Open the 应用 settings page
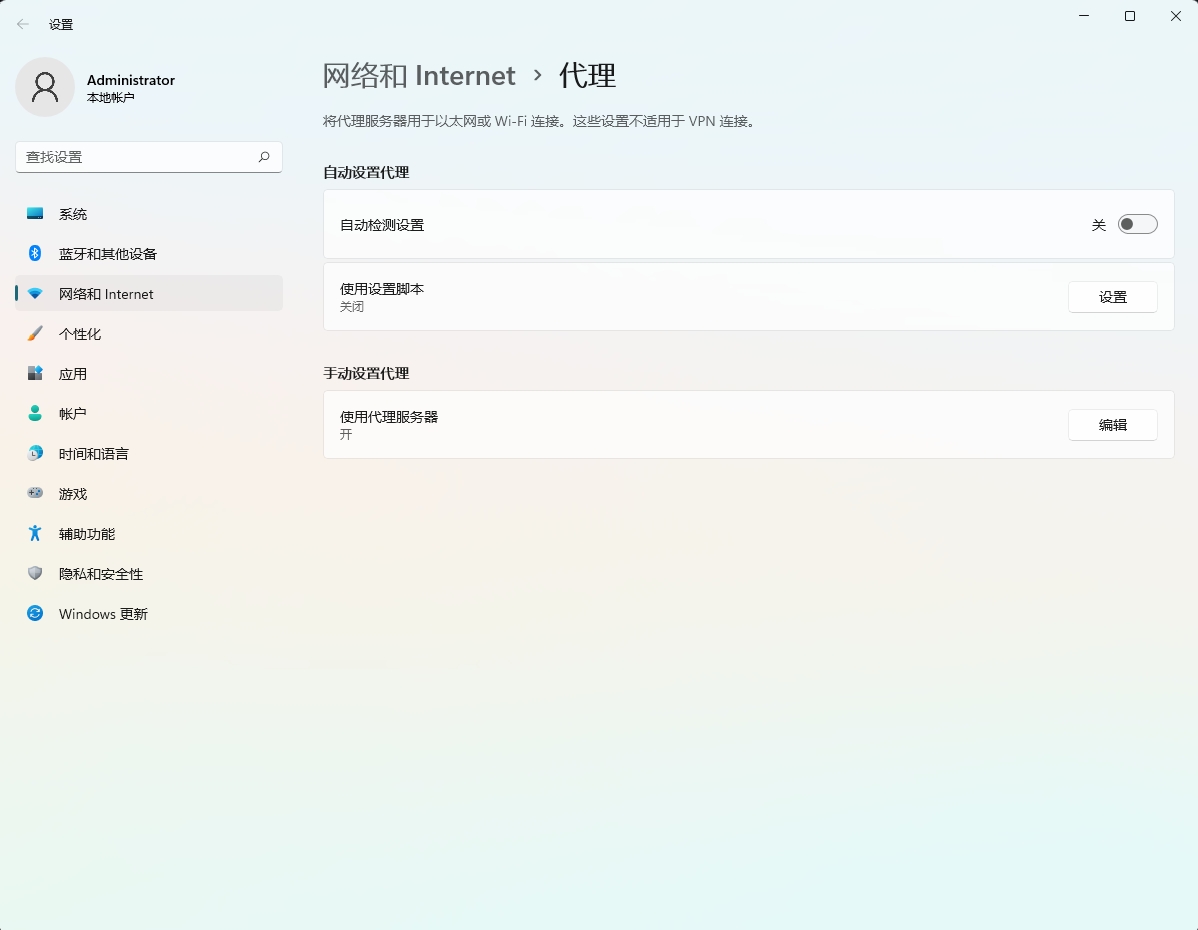This screenshot has width=1198, height=930. pyautogui.click(x=149, y=374)
